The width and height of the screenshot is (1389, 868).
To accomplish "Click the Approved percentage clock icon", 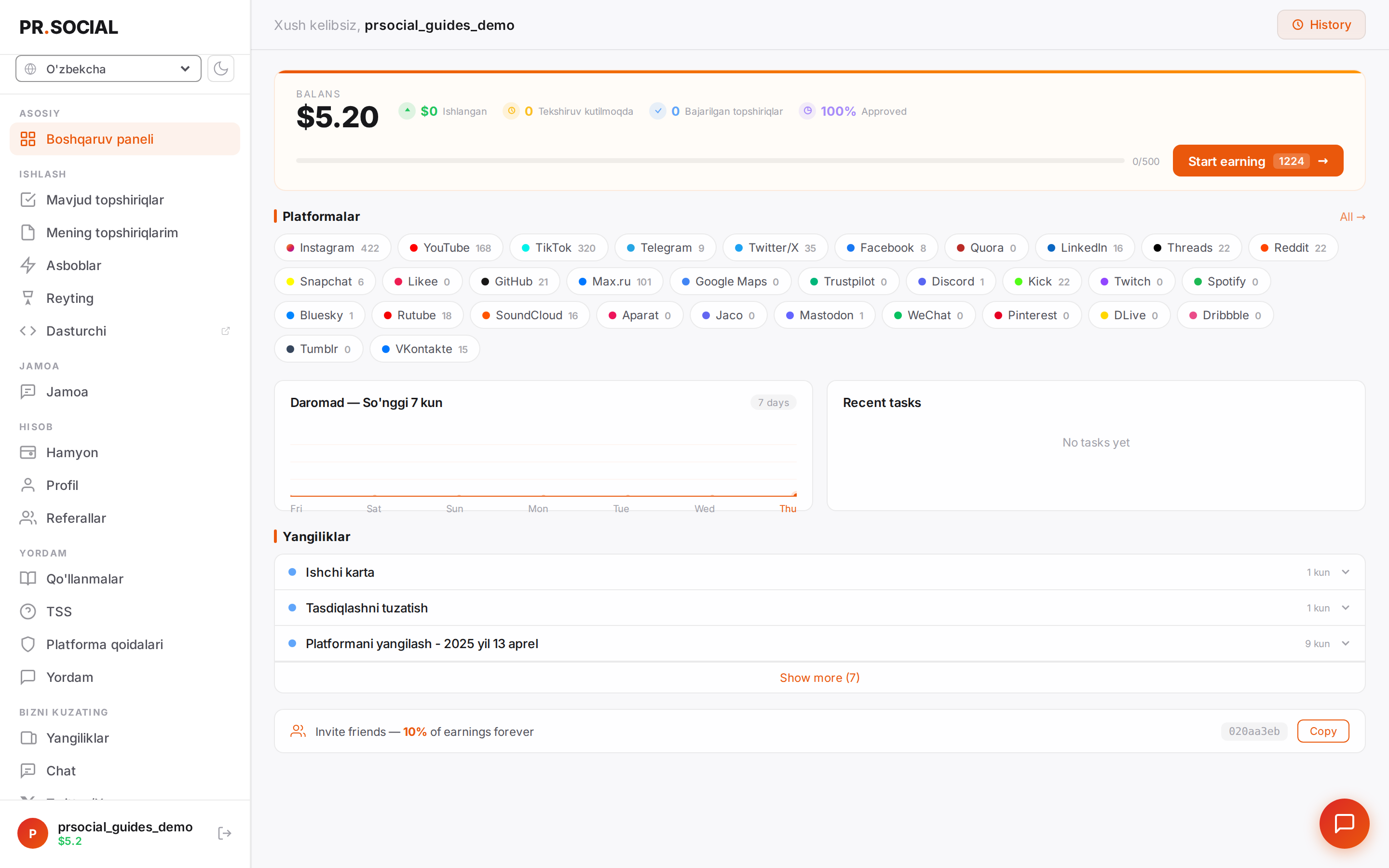I will (x=807, y=111).
